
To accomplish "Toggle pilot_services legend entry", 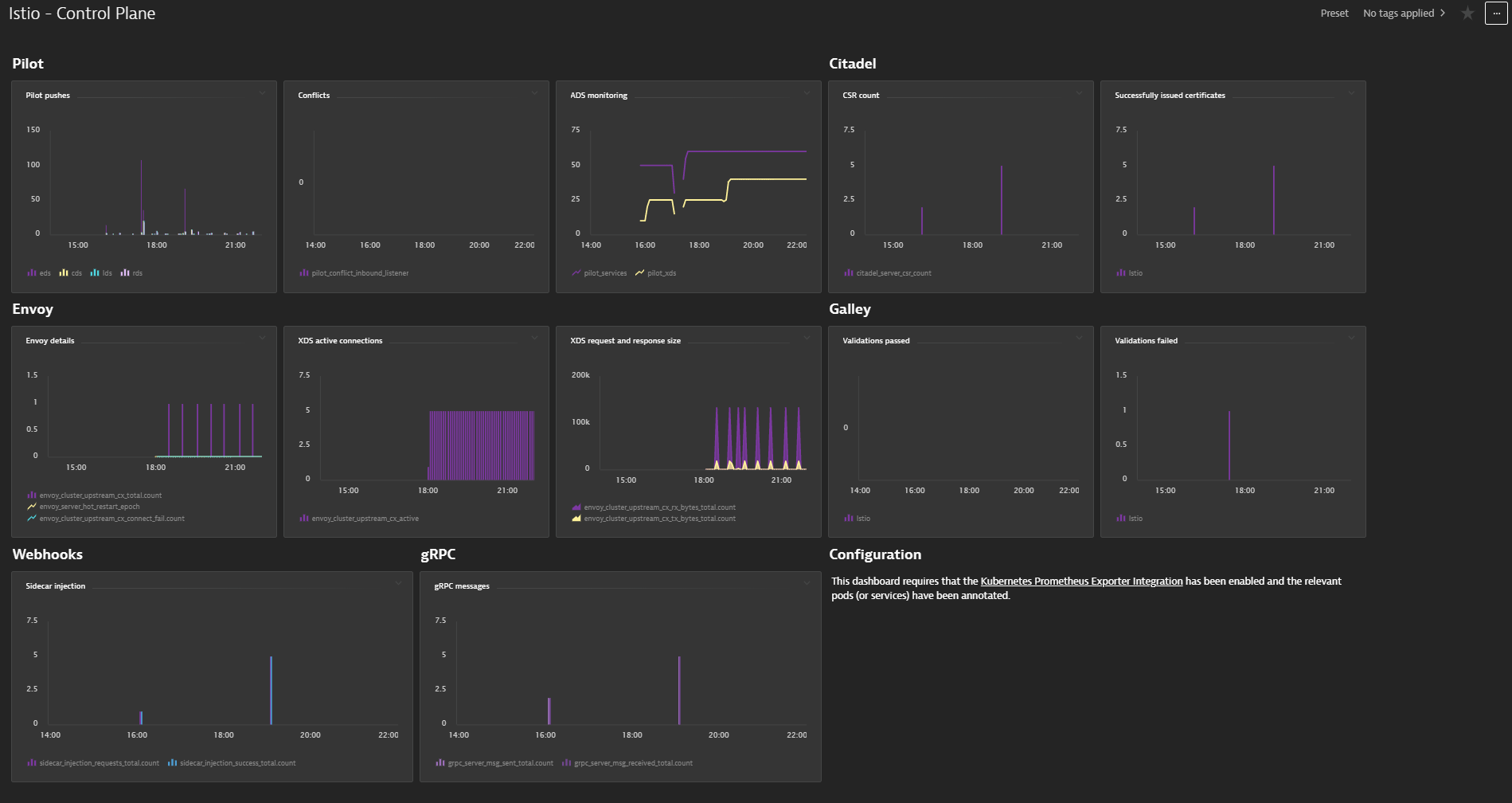I will click(600, 273).
